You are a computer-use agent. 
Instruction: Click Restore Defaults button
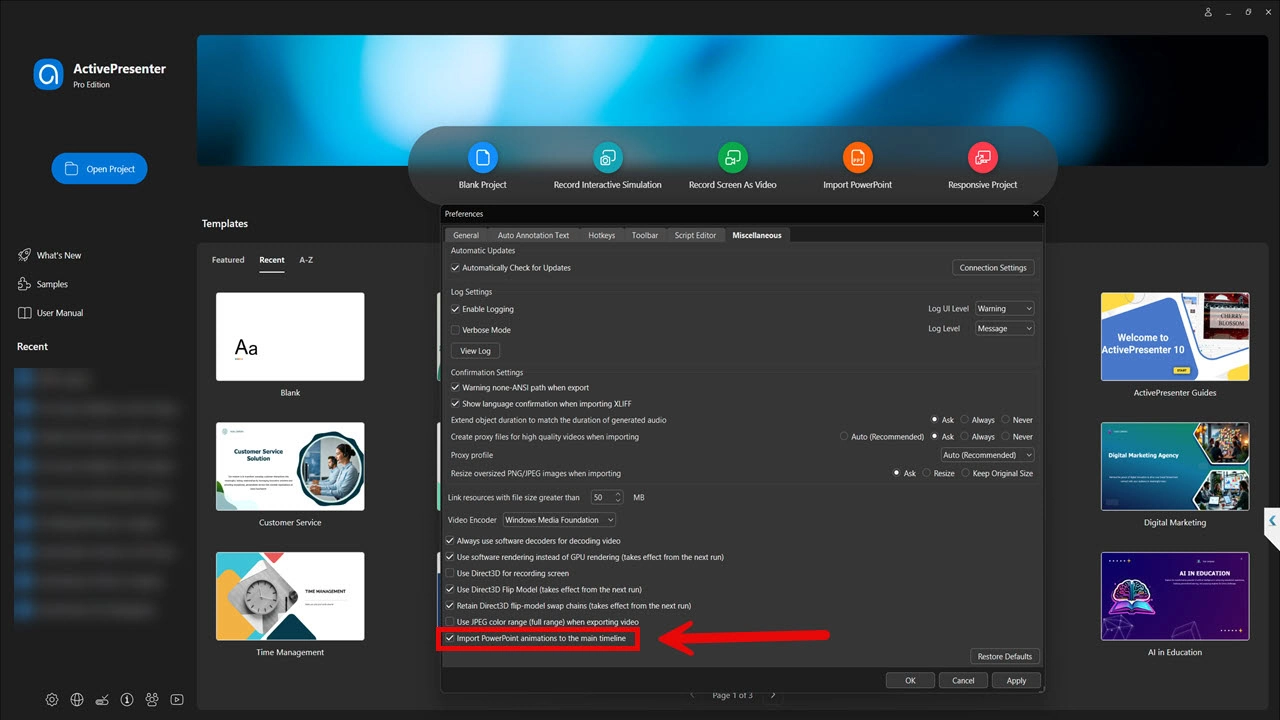(1005, 656)
